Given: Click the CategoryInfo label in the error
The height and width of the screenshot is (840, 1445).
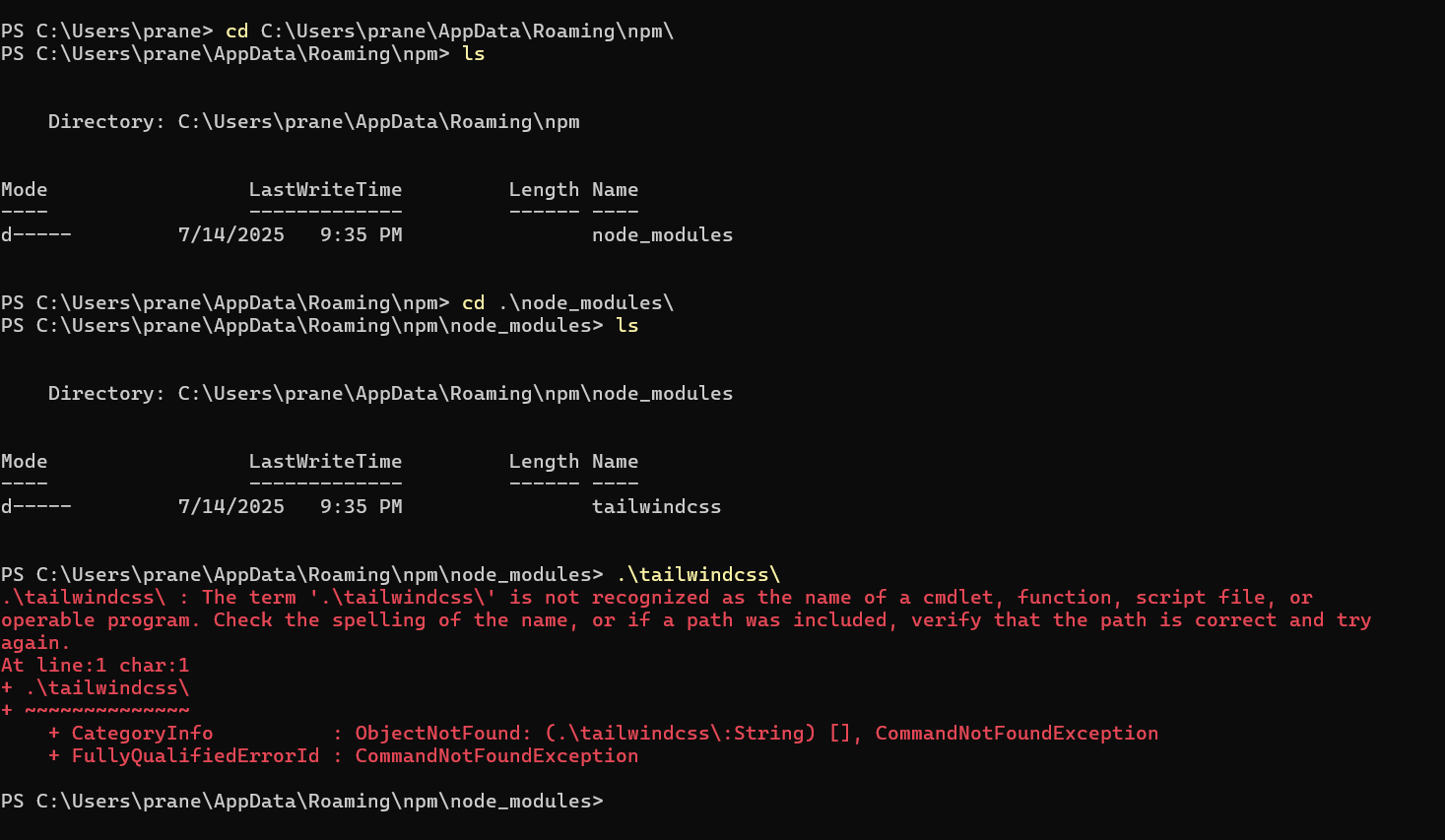Looking at the screenshot, I should [142, 734].
